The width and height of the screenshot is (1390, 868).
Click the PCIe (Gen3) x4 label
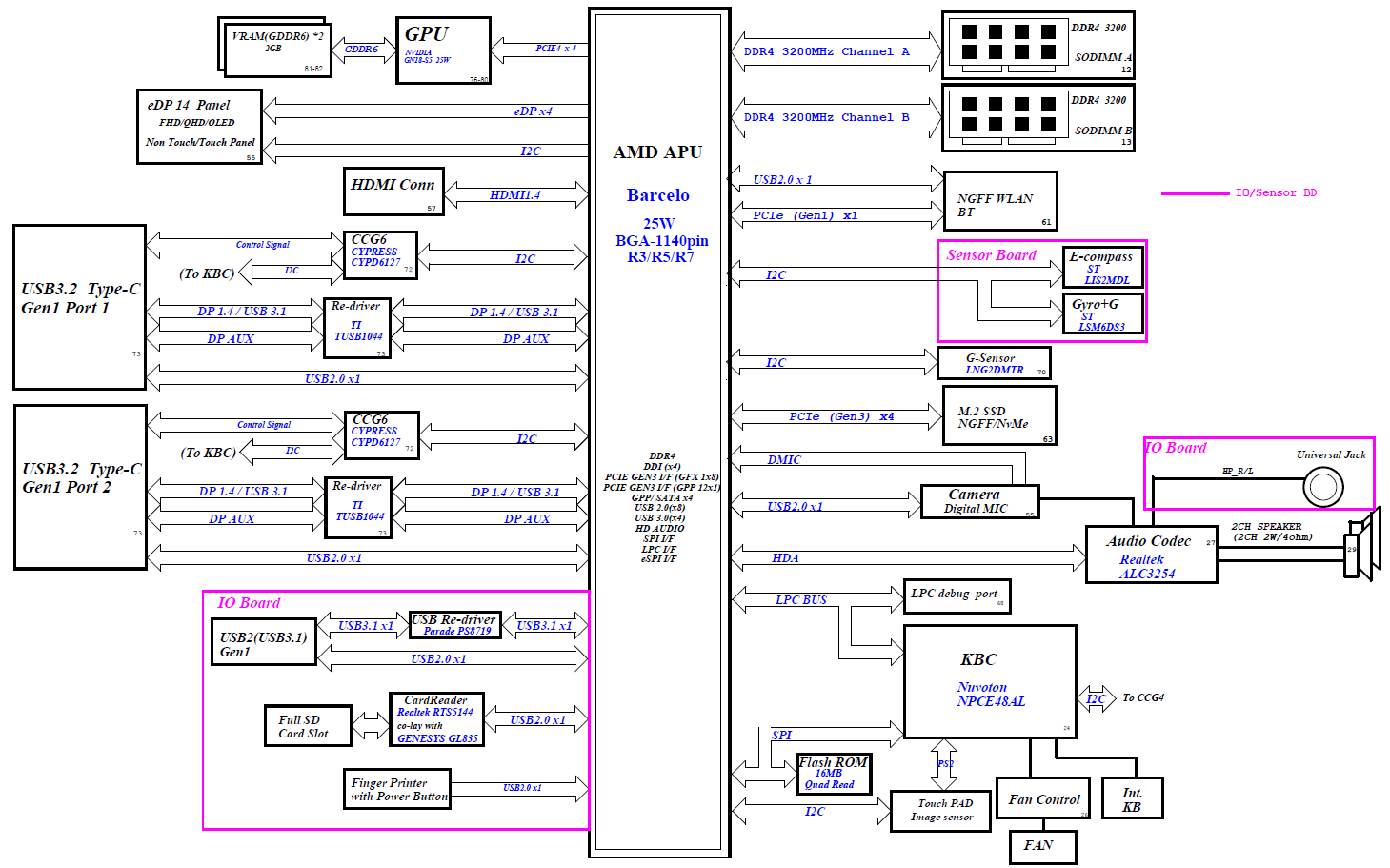[841, 416]
